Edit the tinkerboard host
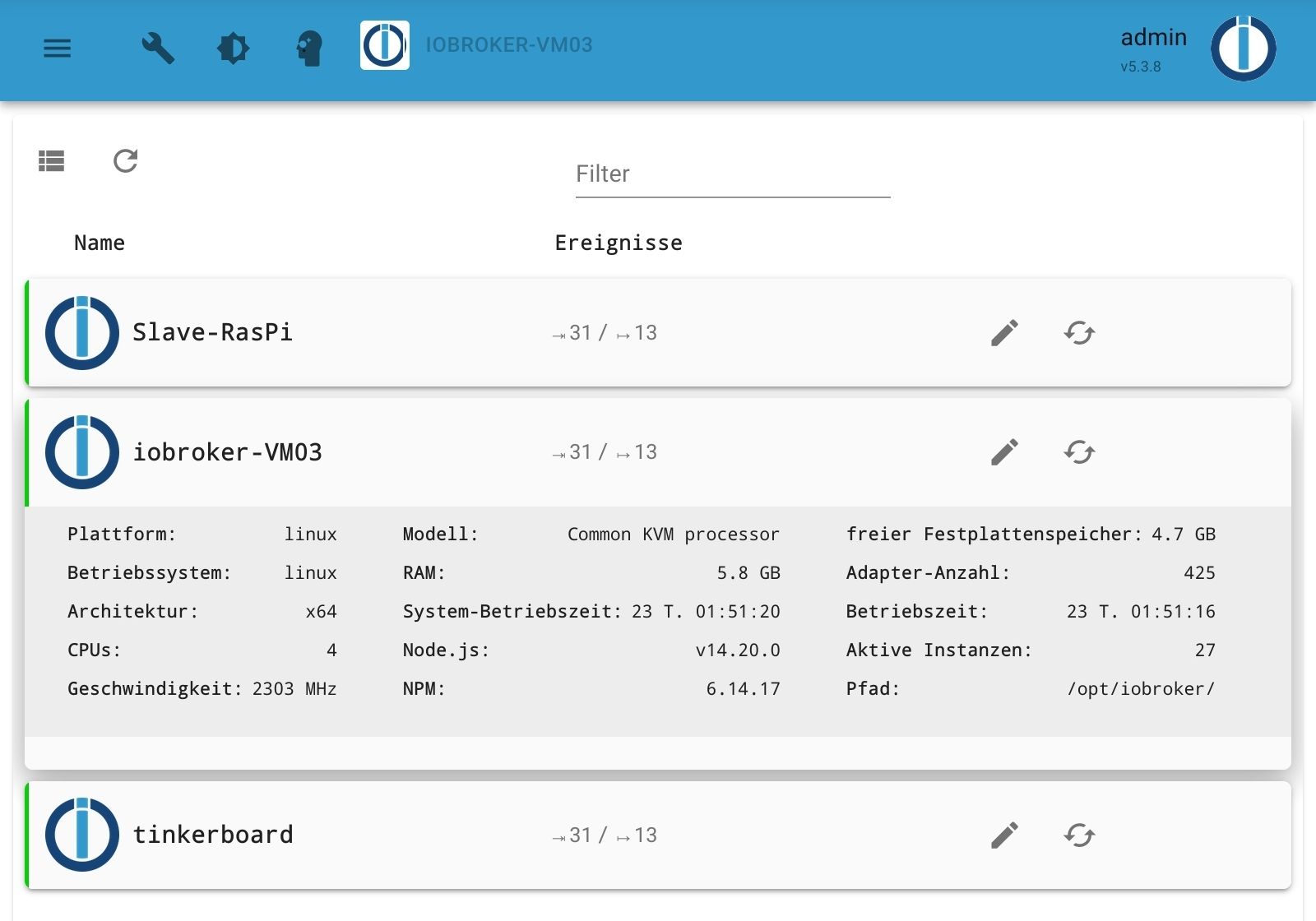1316x921 pixels. 1004,835
